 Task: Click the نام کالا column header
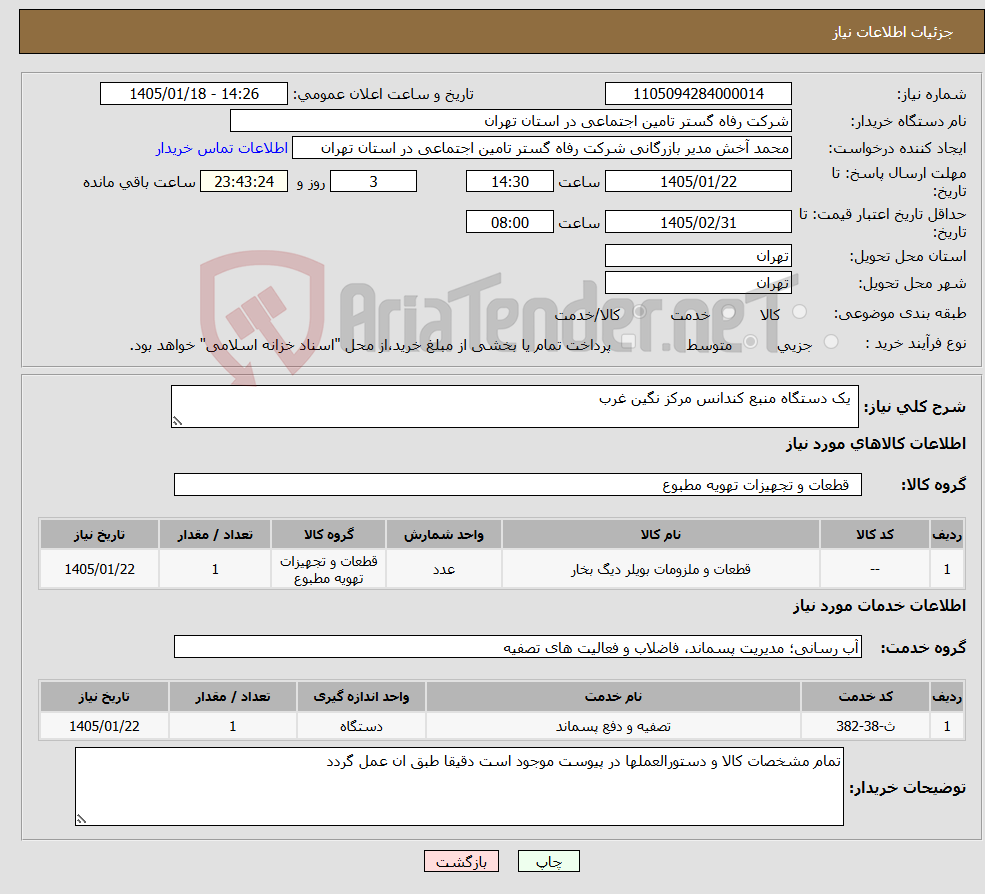[x=660, y=535]
